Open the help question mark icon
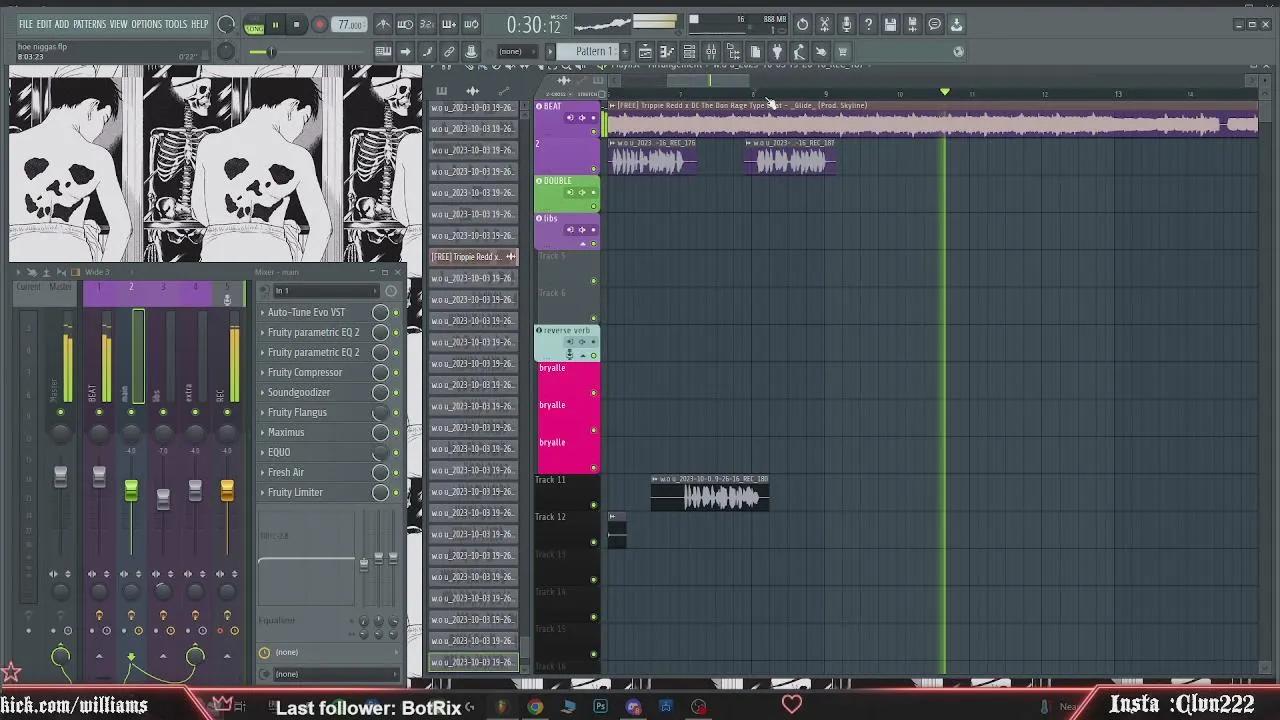Viewport: 1280px width, 720px height. pyautogui.click(x=868, y=25)
